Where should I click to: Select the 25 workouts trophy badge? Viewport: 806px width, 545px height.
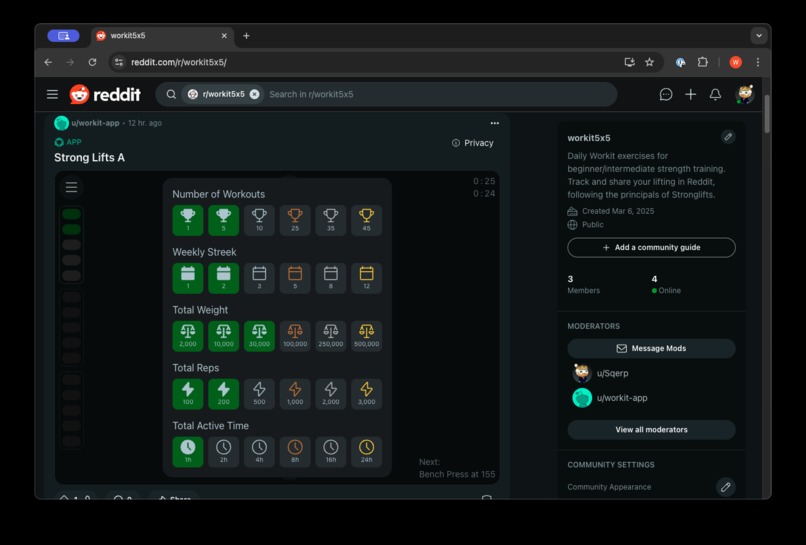pyautogui.click(x=295, y=220)
